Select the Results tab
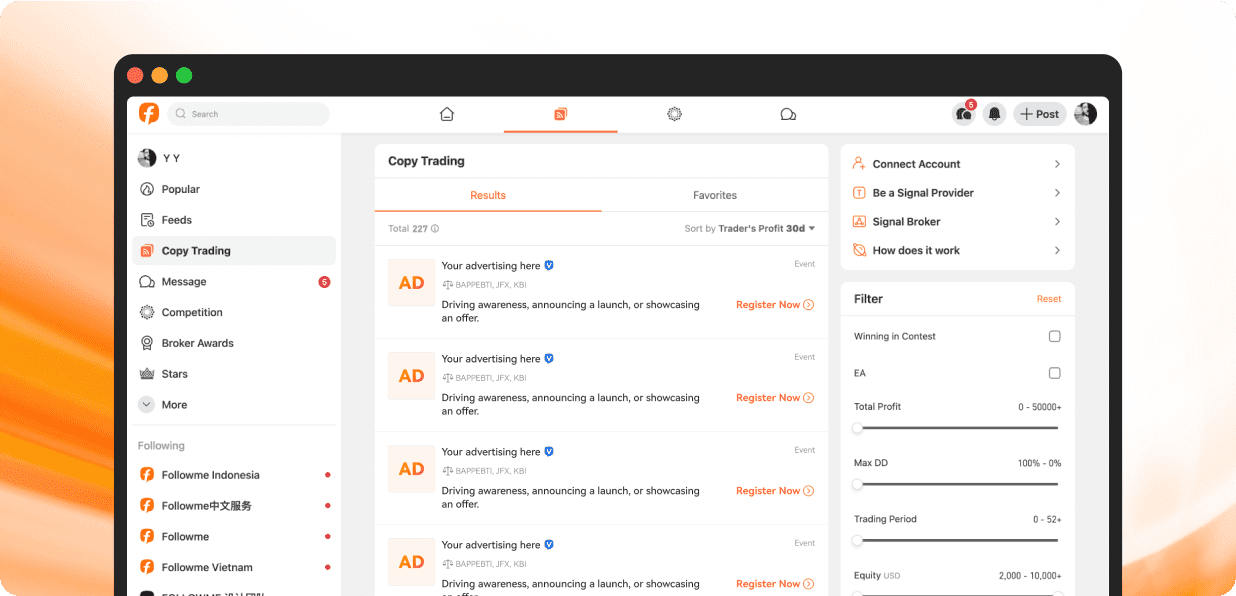This screenshot has width=1236, height=596. [488, 196]
